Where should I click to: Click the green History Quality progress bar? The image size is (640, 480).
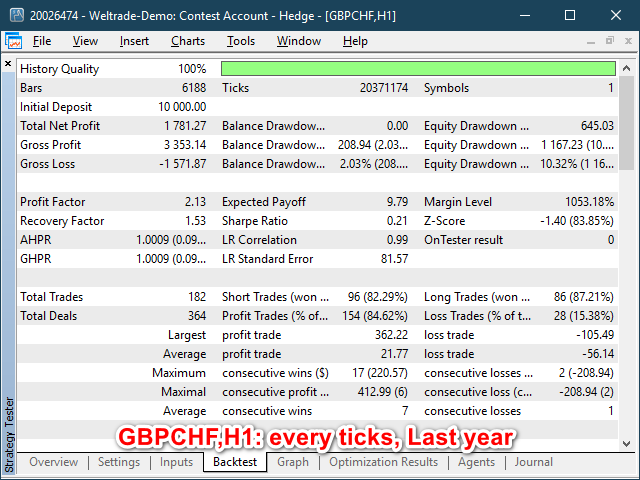pos(417,69)
